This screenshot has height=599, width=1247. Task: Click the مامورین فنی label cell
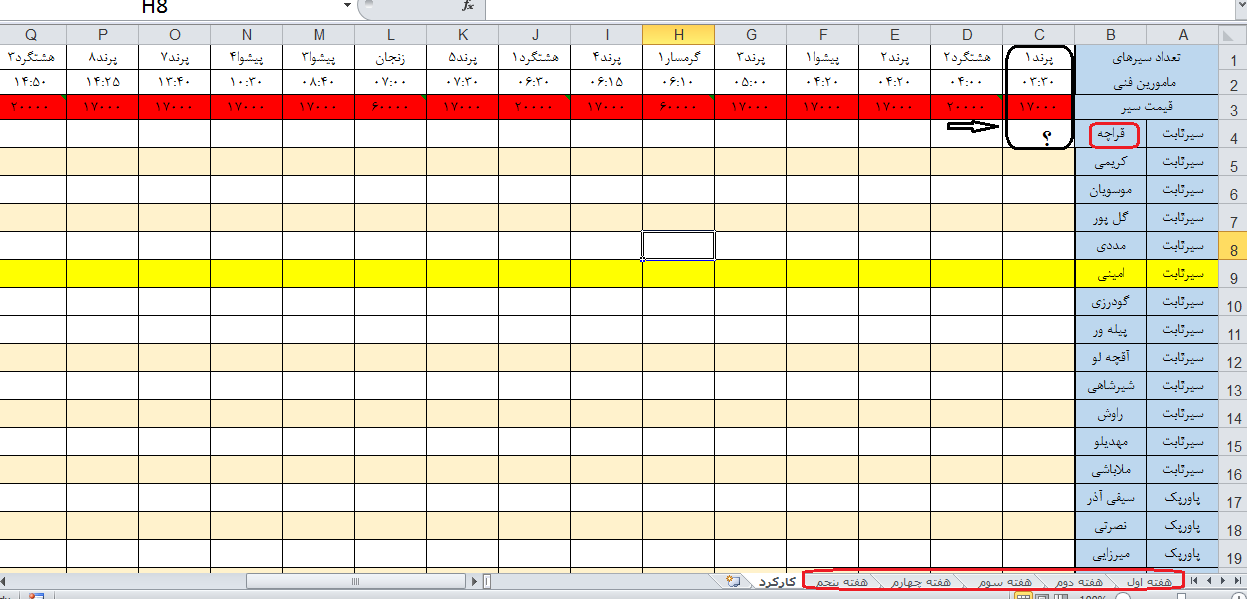[1147, 82]
